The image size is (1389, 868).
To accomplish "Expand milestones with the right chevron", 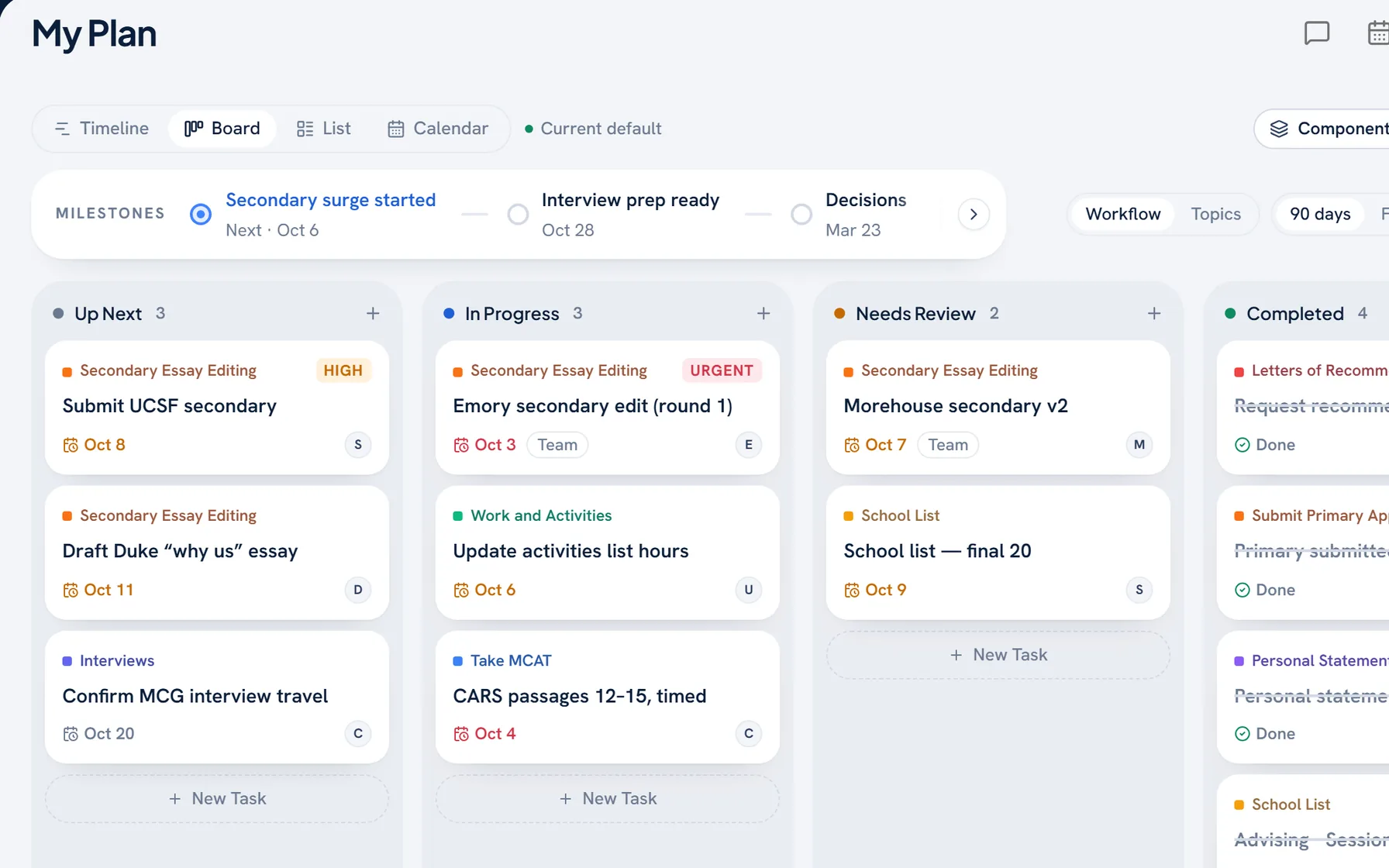I will coord(974,214).
